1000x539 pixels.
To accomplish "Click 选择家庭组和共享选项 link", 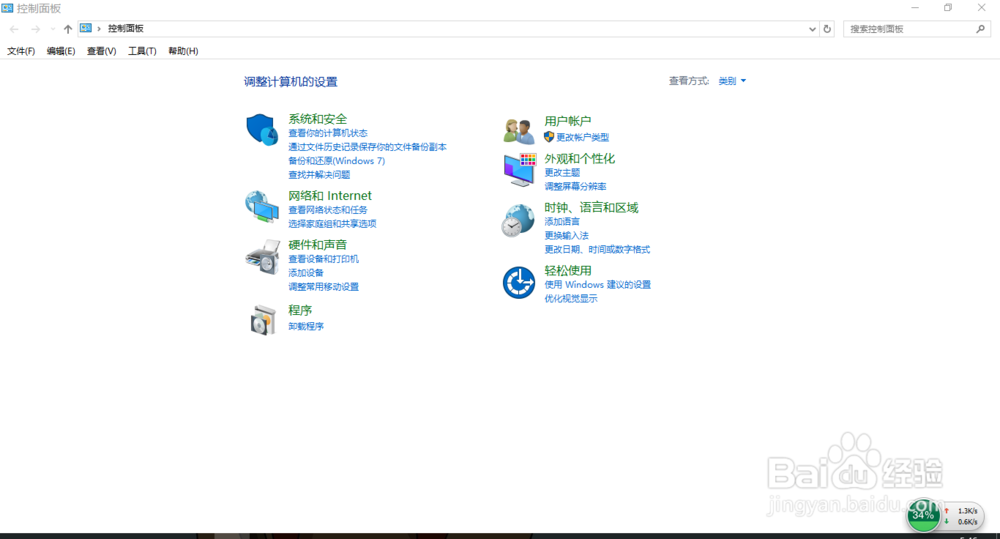I will [332, 224].
